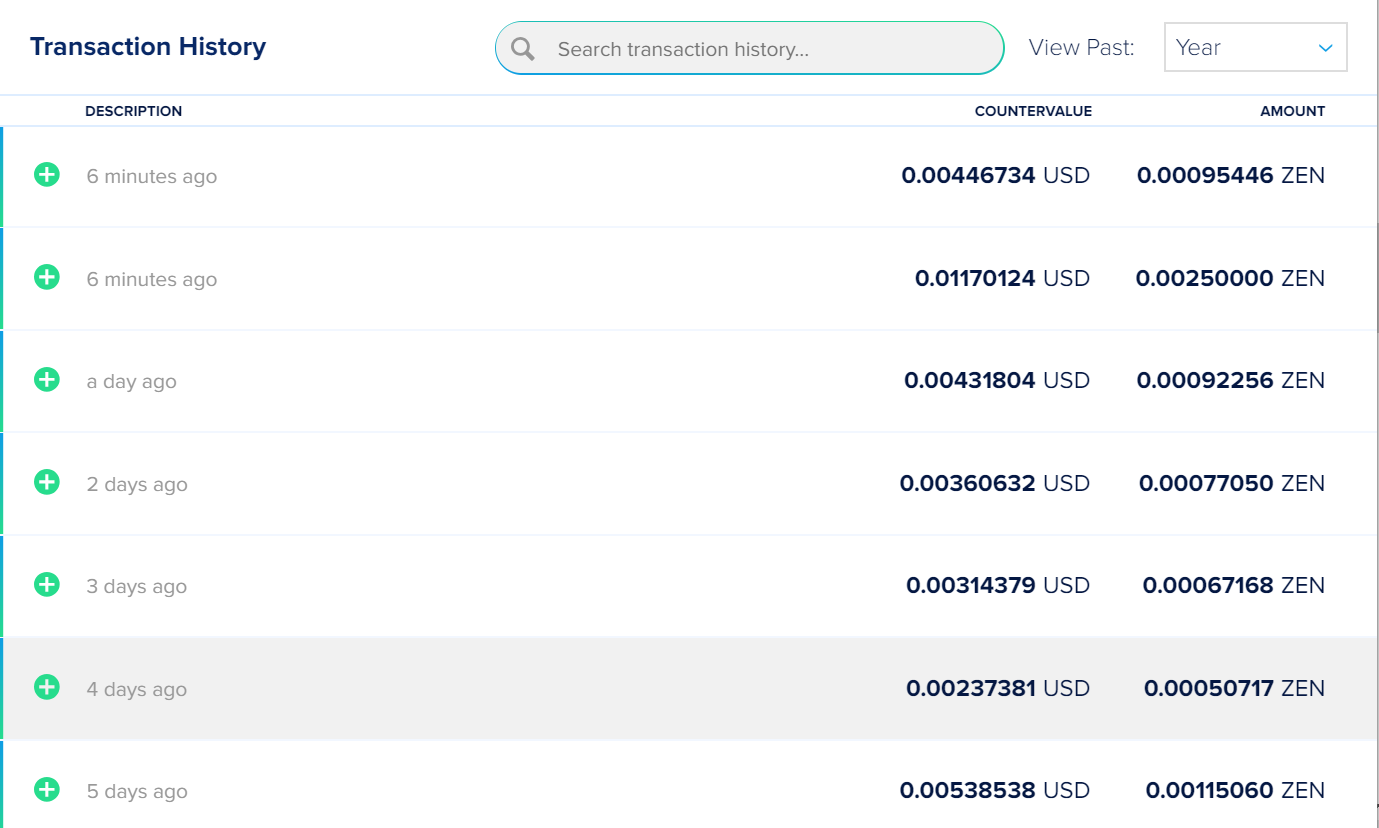Open the View Past 'Year' dropdown

pyautogui.click(x=1254, y=48)
